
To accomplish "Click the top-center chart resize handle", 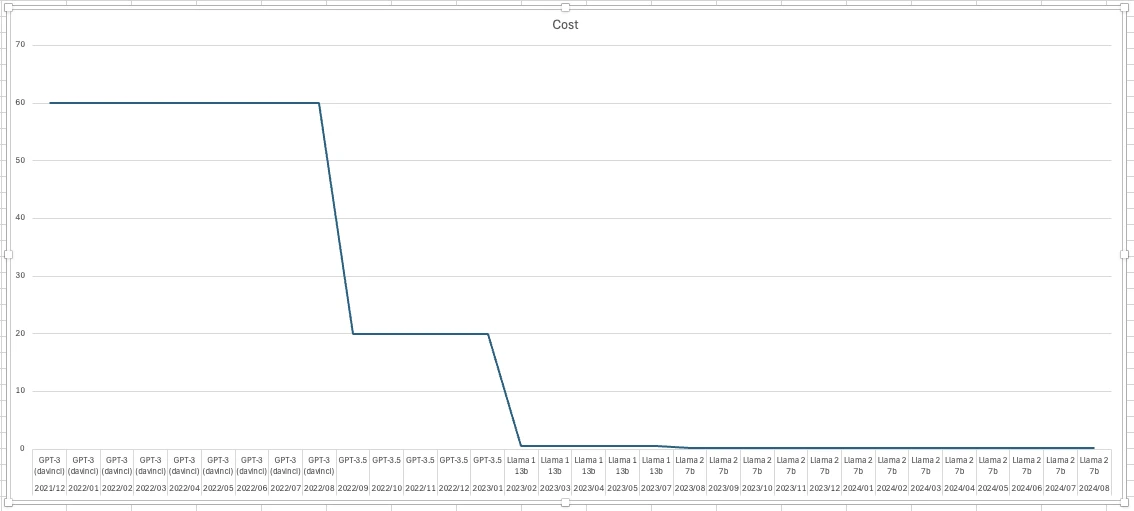I will point(566,8).
